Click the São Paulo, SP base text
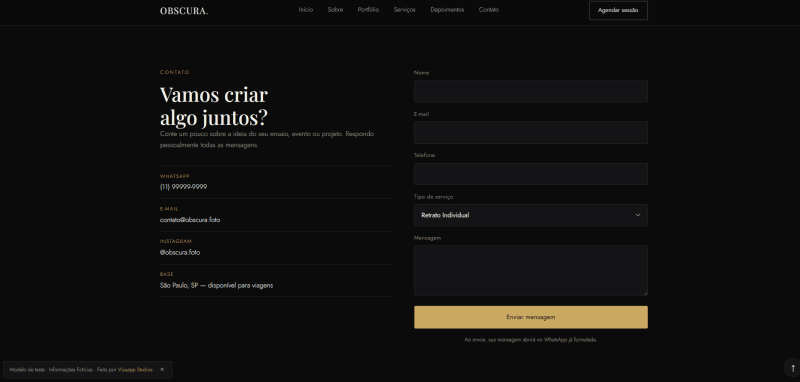This screenshot has height=382, width=800. tap(216, 286)
